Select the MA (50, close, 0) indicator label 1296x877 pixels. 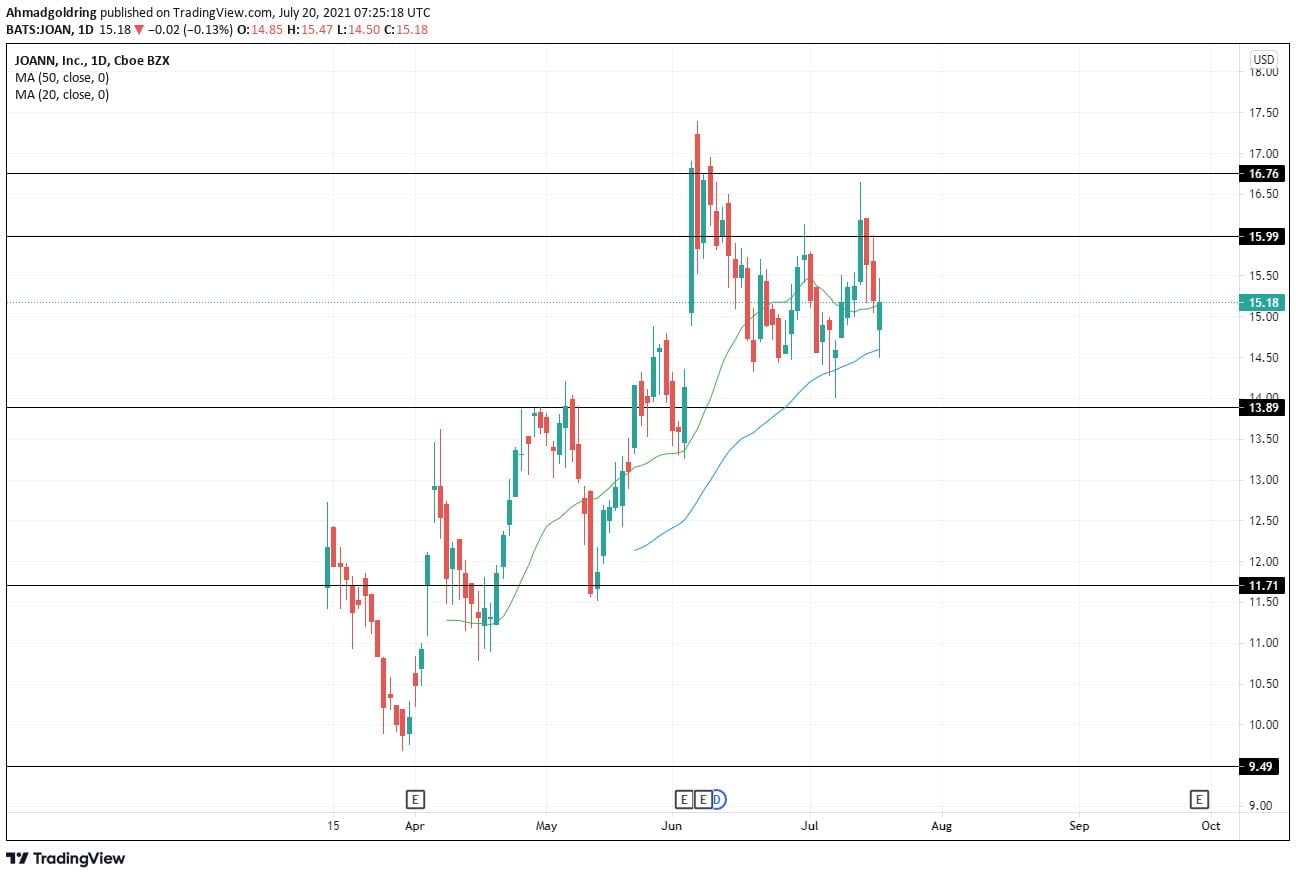coord(62,77)
